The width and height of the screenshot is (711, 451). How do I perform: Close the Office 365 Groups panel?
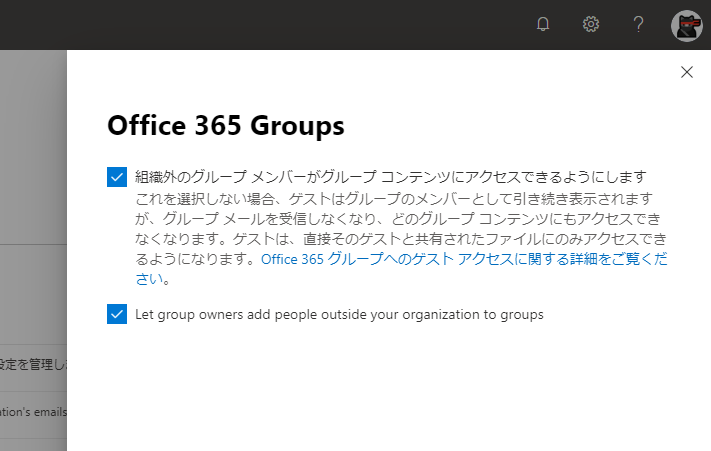point(686,72)
